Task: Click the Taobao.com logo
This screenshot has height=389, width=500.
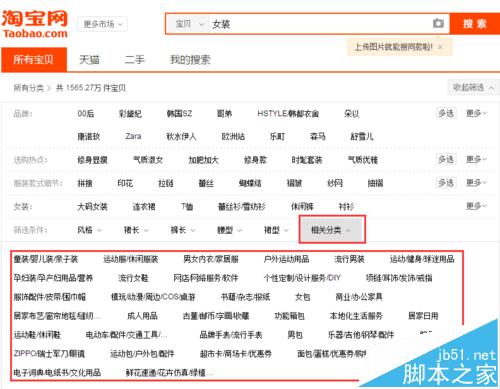Action: 35,24
